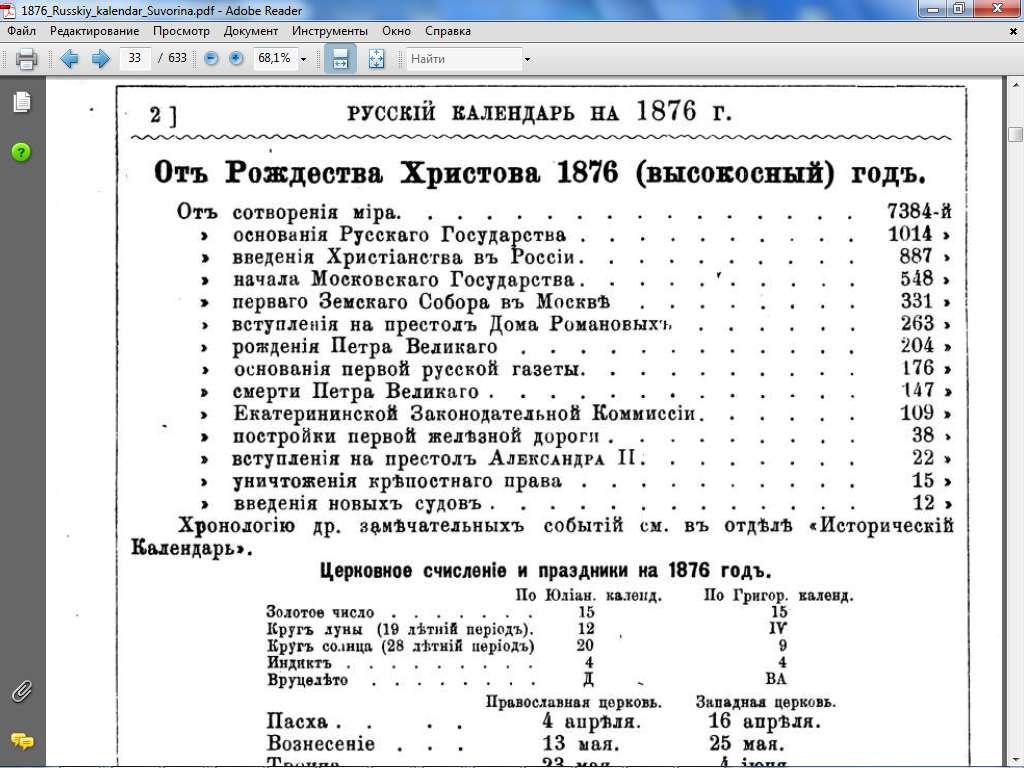Open the Инструменты menu

329,31
